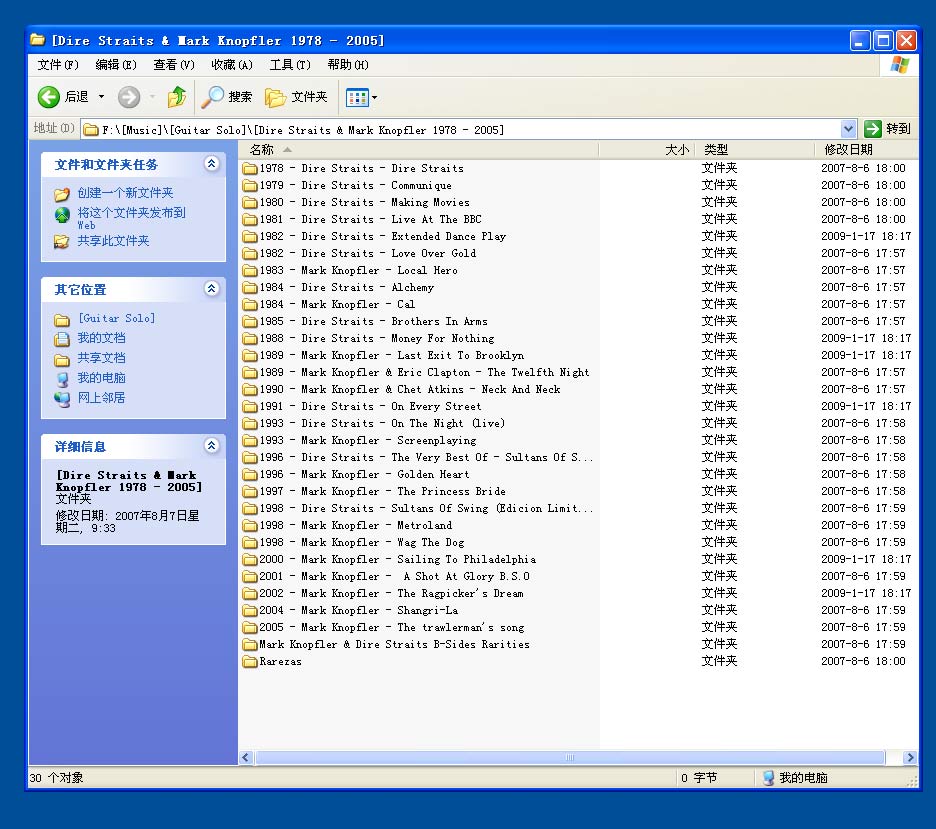The height and width of the screenshot is (829, 936).
Task: Select '1979 - Dire Straits - Communique' folder name
Action: (356, 186)
